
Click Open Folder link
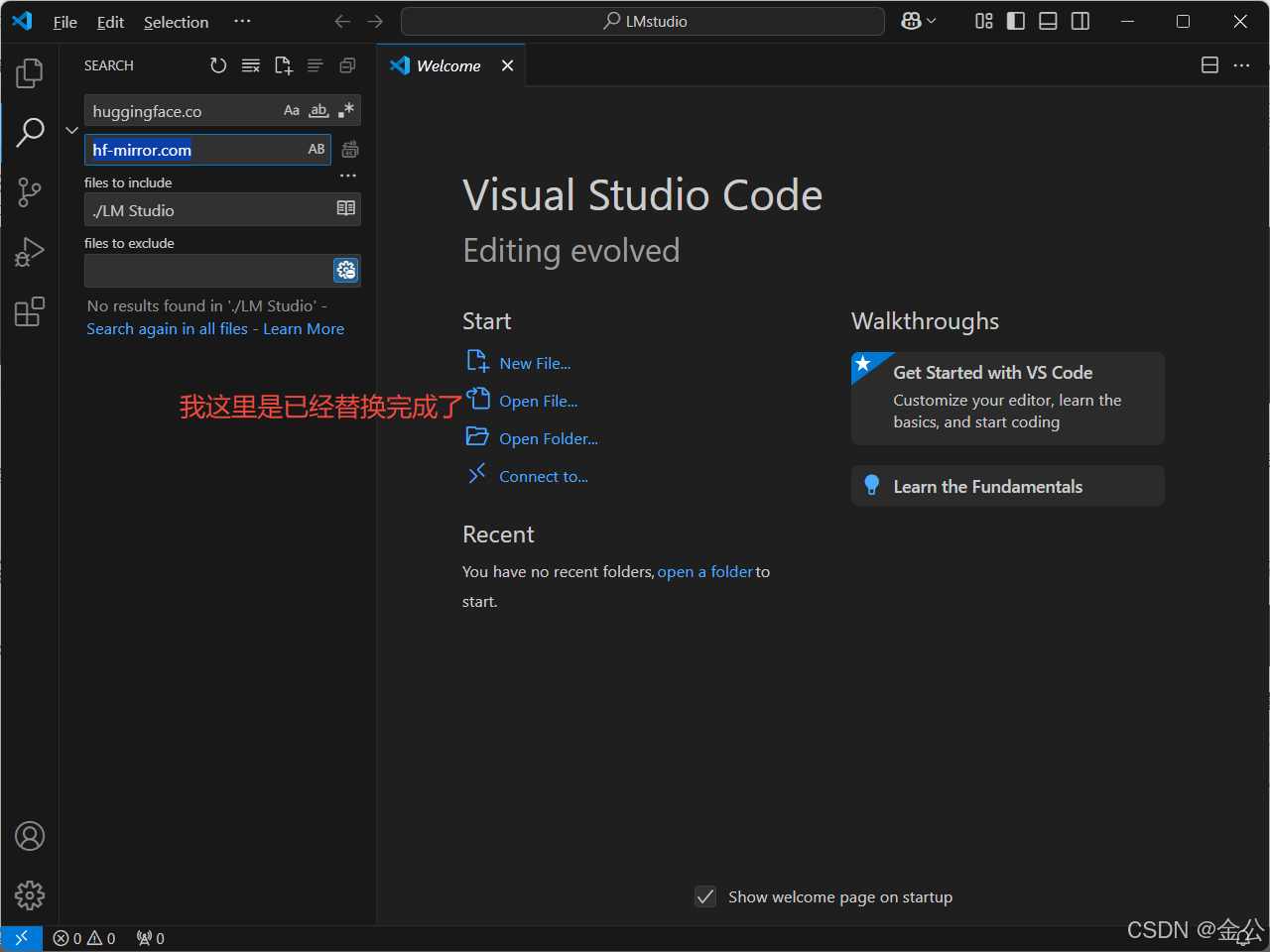point(549,439)
